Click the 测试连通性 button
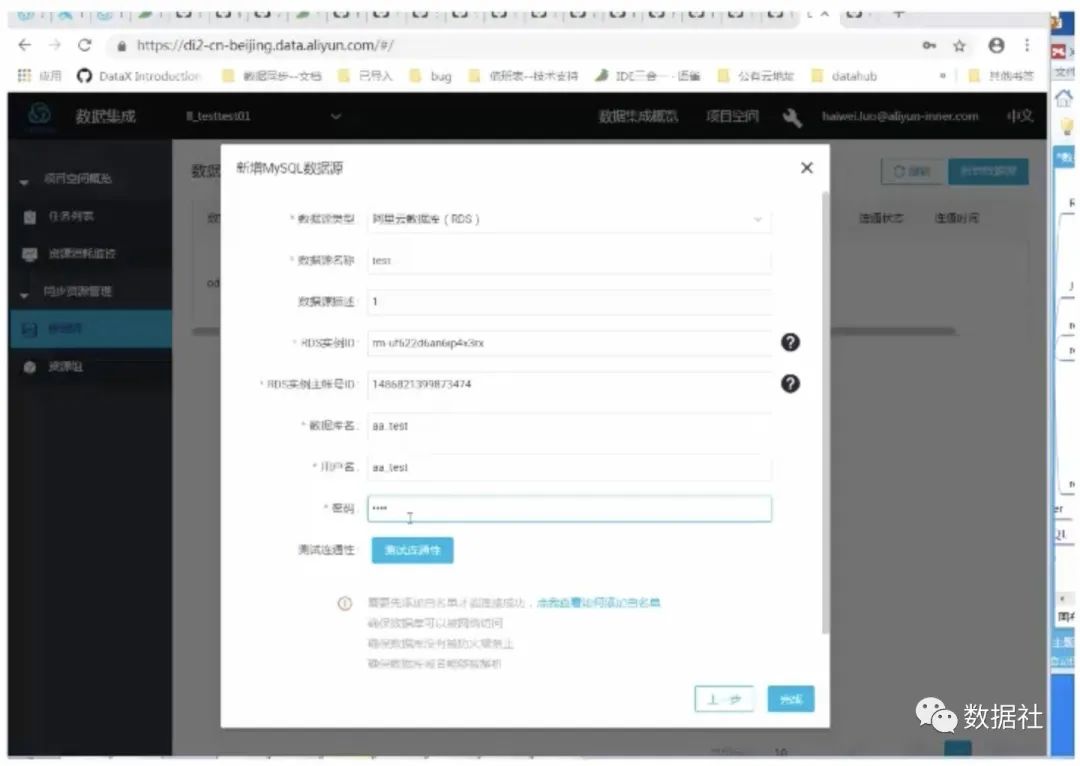 pyautogui.click(x=413, y=550)
